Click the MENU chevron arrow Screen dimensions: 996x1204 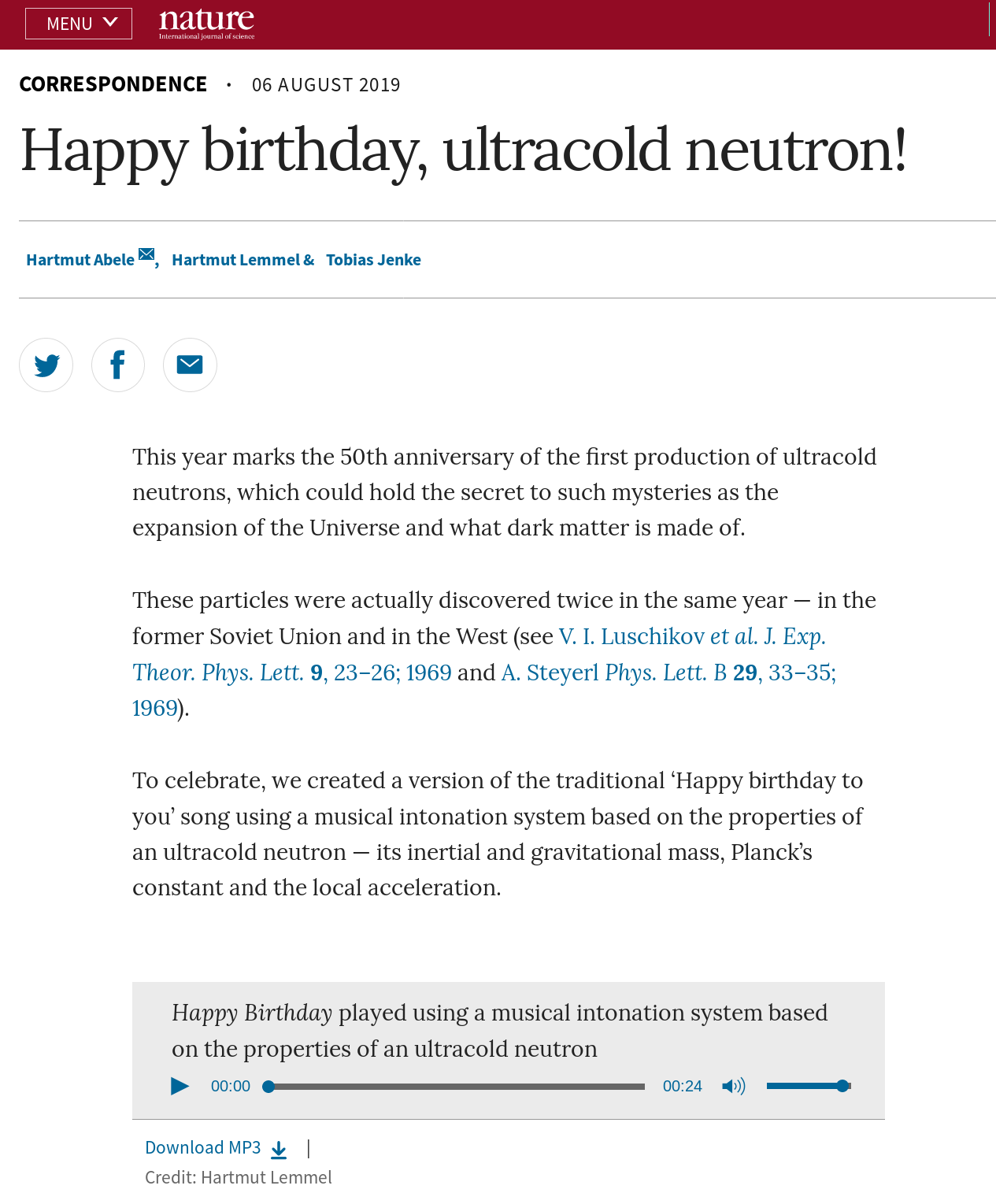[110, 22]
